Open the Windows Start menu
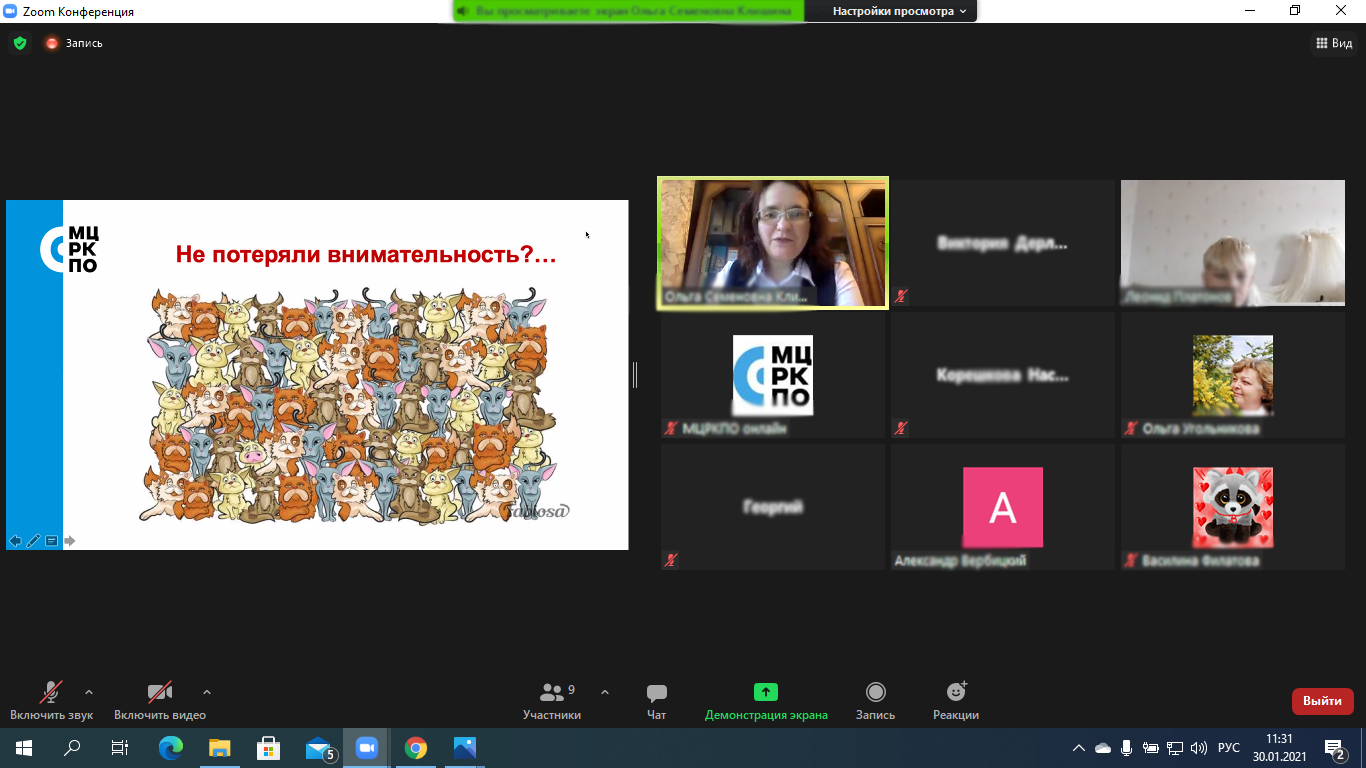1366x768 pixels. [x=23, y=747]
